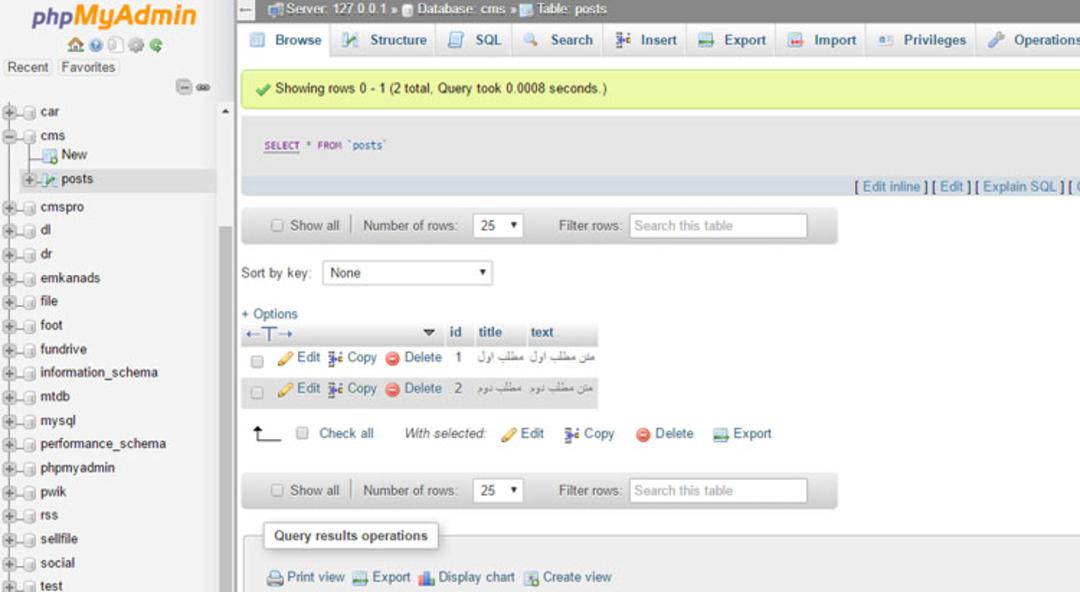Tick the upper Show all checkbox
Image resolution: width=1080 pixels, height=592 pixels.
(277, 225)
